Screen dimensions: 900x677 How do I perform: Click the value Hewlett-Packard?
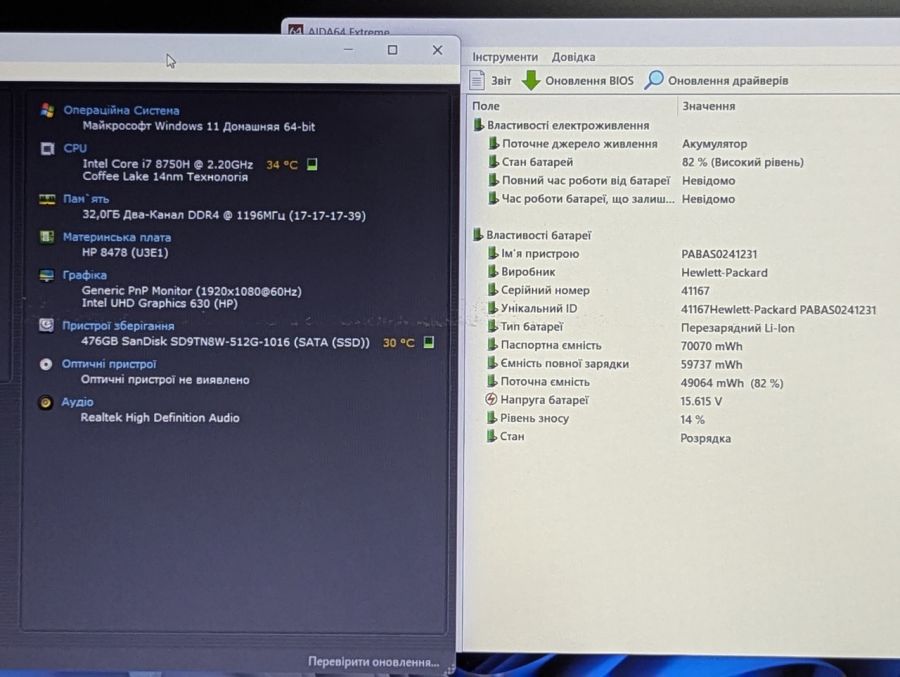pos(724,273)
